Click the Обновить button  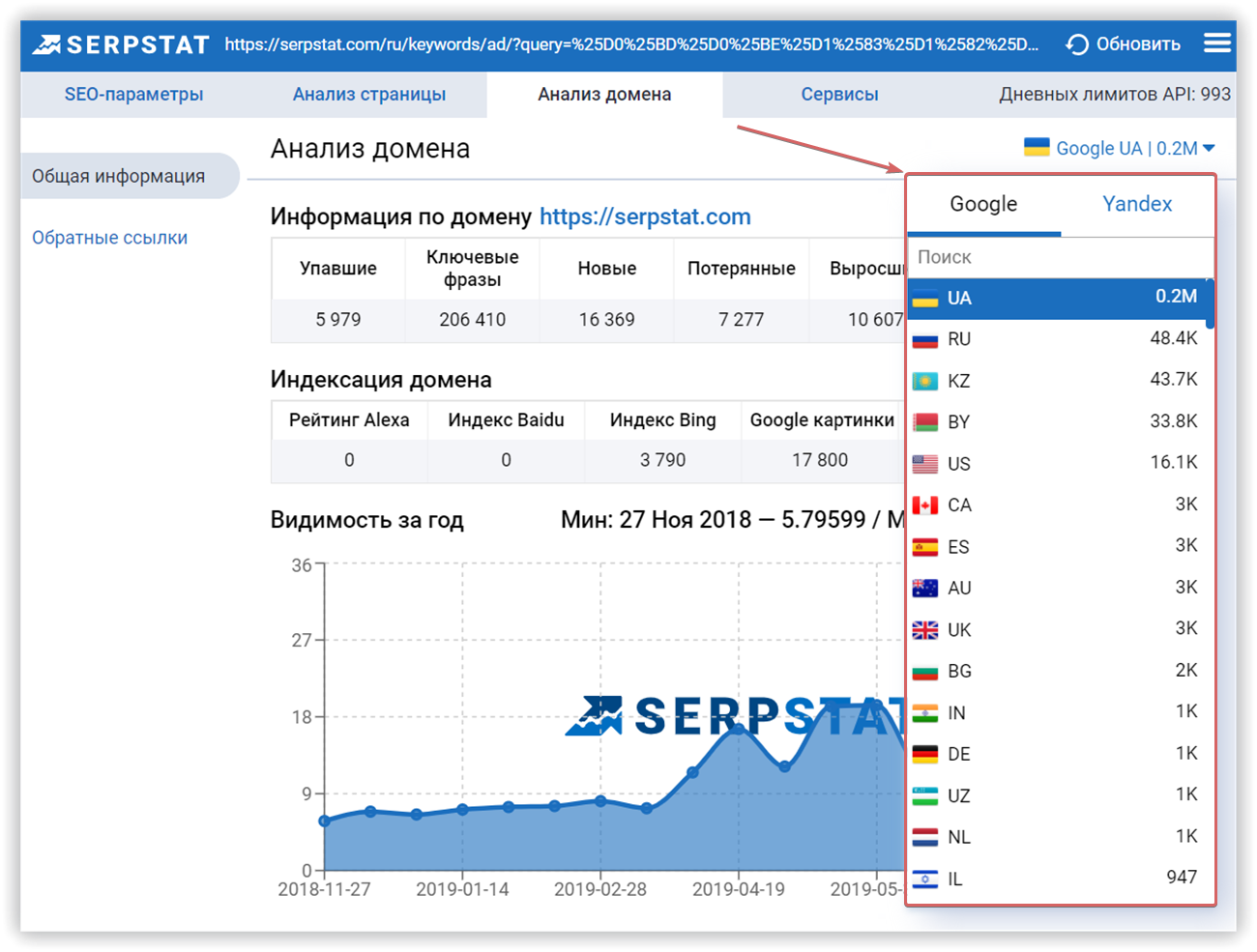[1123, 44]
